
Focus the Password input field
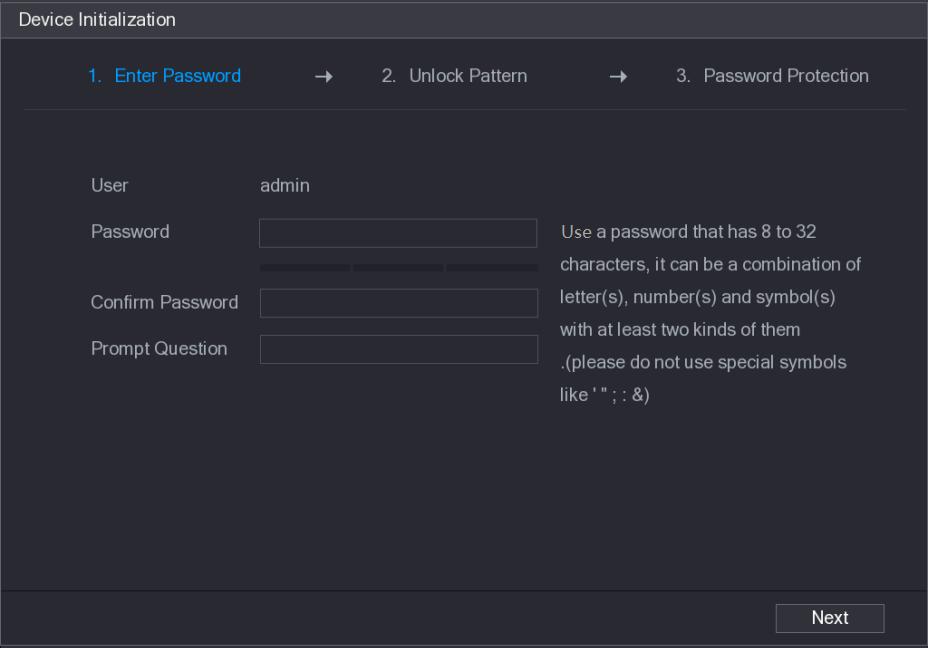(398, 233)
